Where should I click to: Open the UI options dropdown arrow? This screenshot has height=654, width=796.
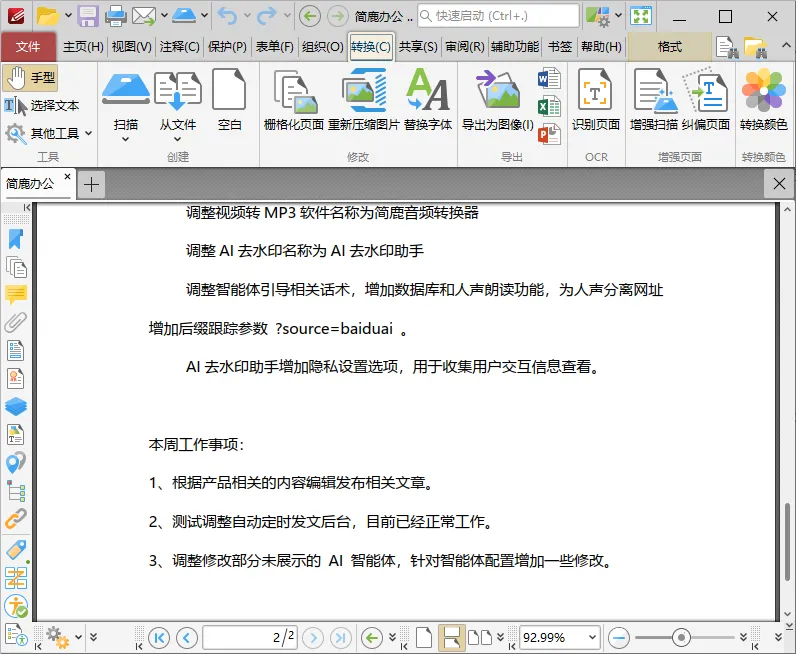(x=618, y=15)
